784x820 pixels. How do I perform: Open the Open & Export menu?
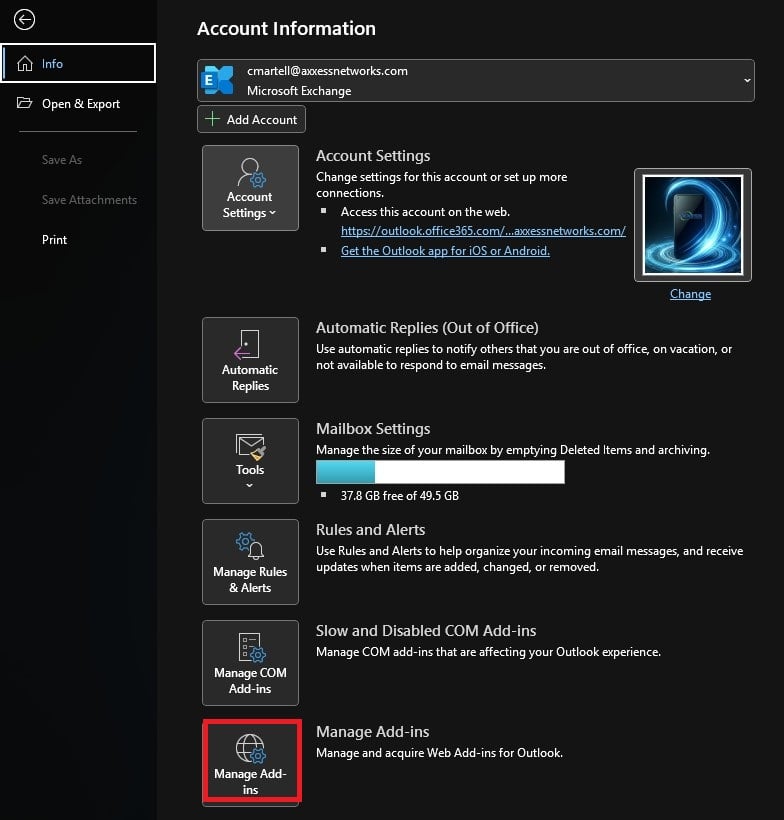[80, 104]
